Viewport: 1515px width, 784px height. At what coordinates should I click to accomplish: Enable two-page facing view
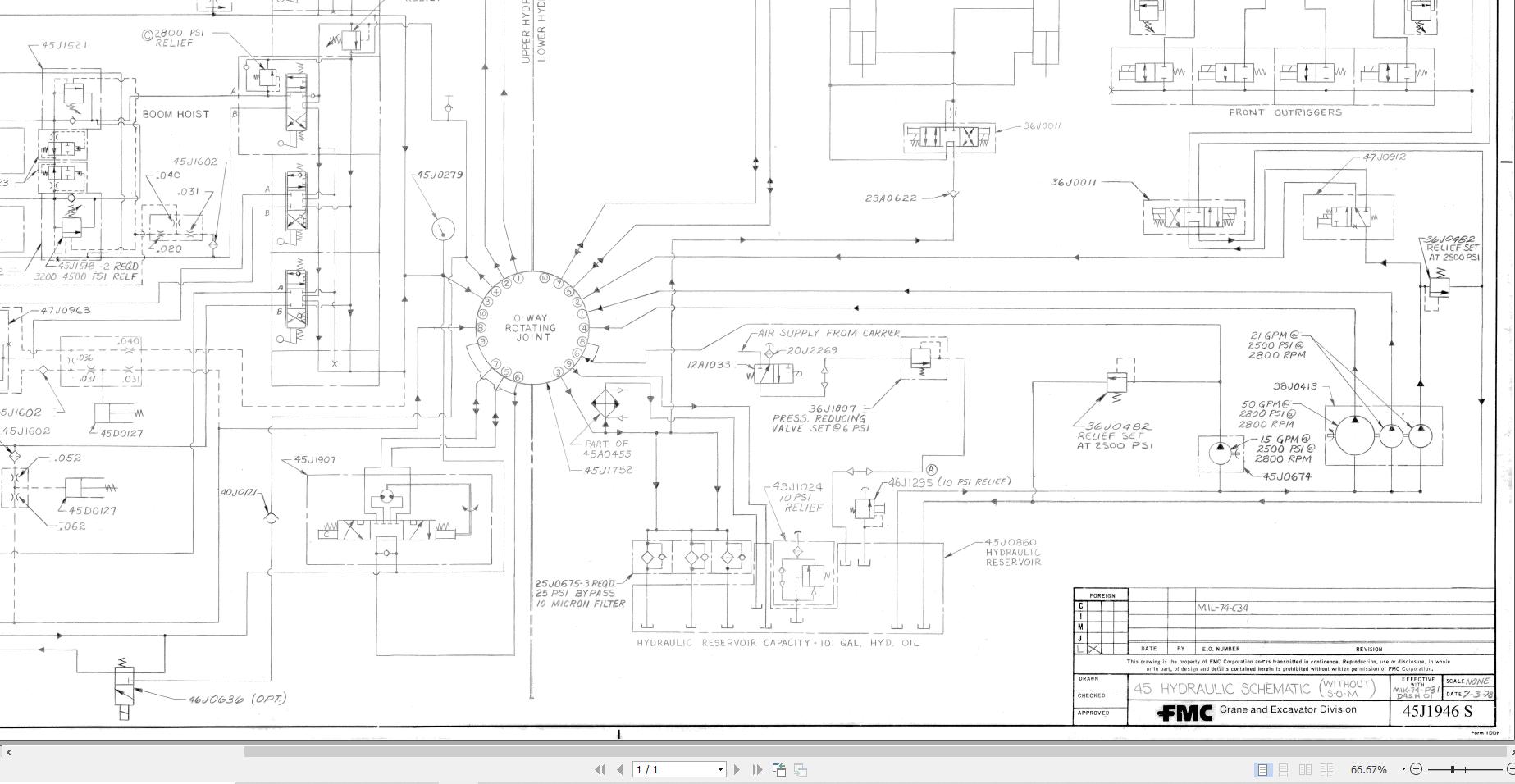(1306, 769)
